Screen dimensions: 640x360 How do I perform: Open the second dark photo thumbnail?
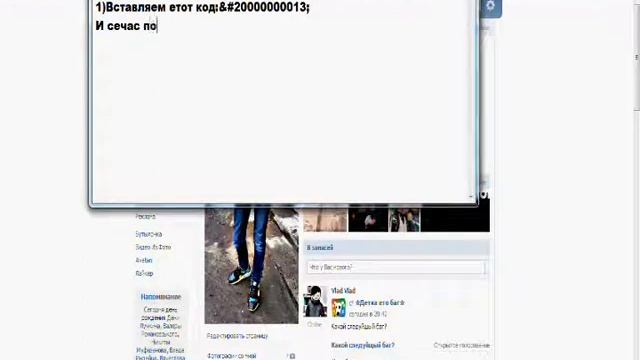368,219
